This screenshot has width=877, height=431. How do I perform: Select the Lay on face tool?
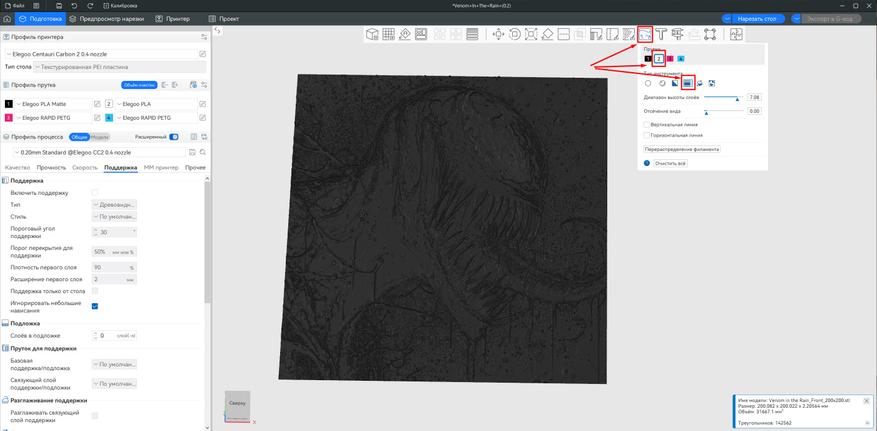click(x=548, y=35)
